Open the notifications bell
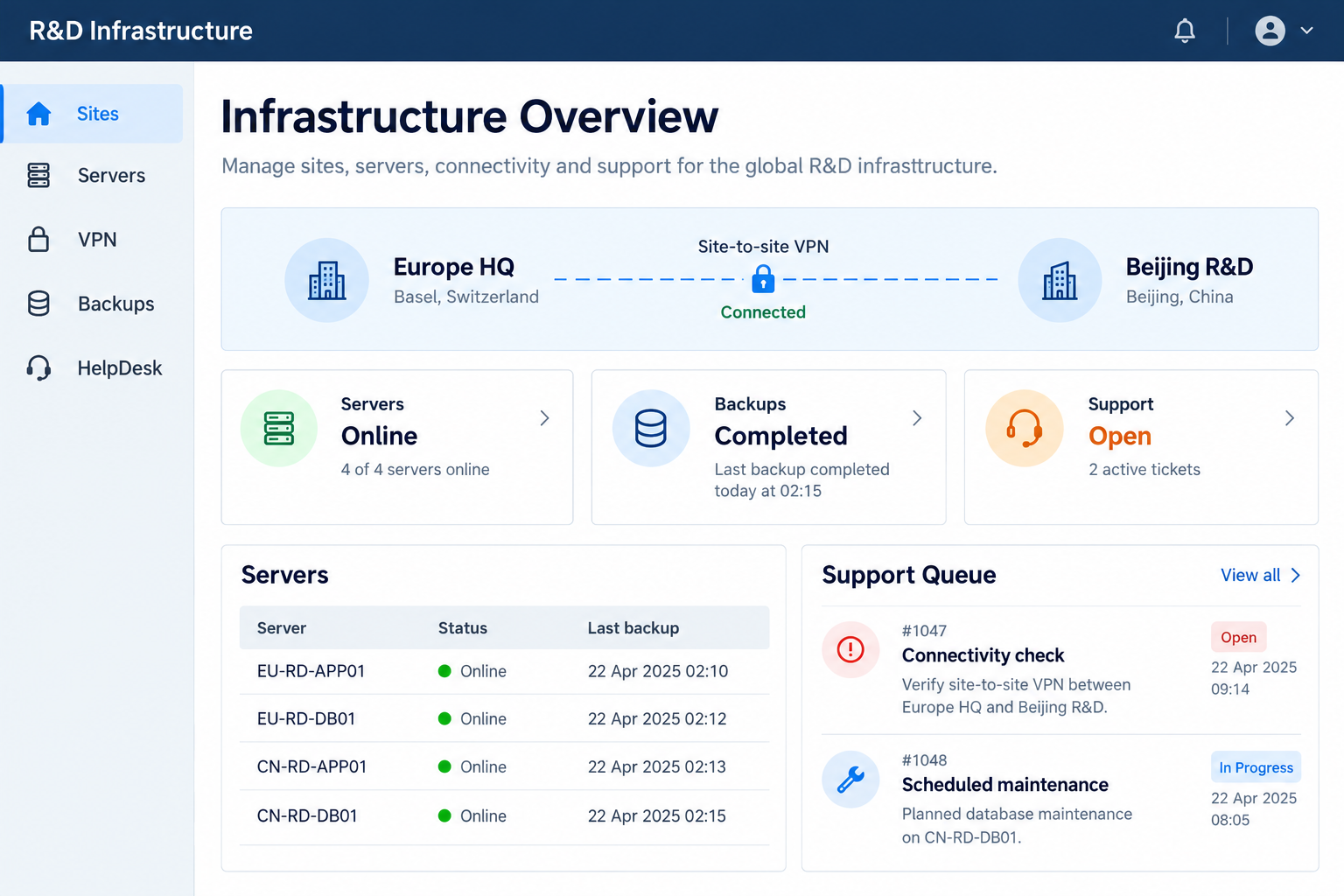The image size is (1344, 896). 1185,31
